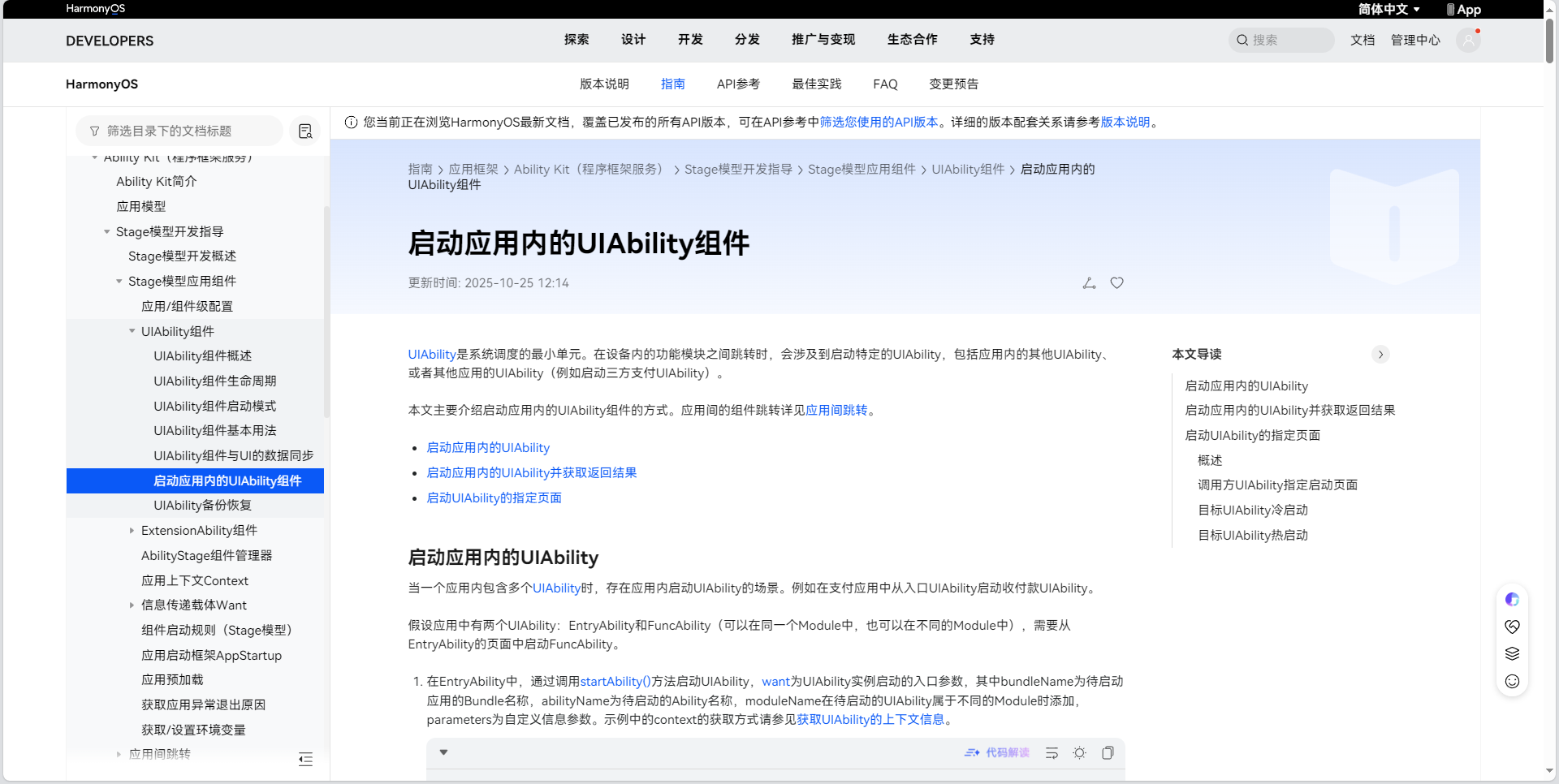This screenshot has height=784, width=1559.
Task: Click the 筛选您使用的API版本 link
Action: pyautogui.click(x=879, y=123)
